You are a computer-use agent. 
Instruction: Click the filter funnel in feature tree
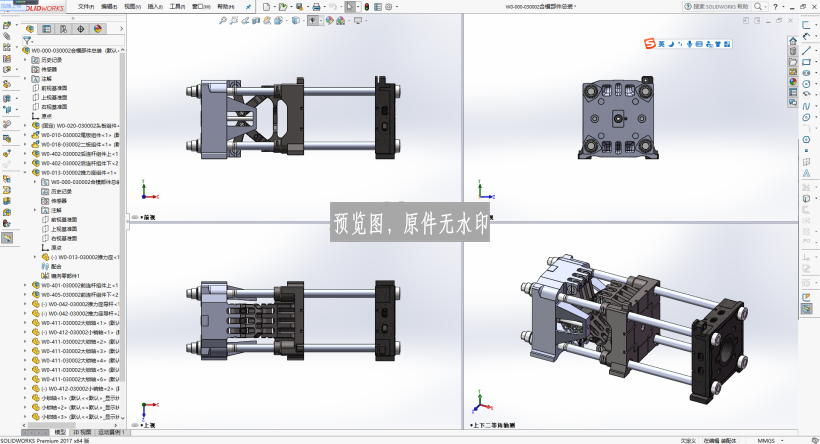(27, 40)
